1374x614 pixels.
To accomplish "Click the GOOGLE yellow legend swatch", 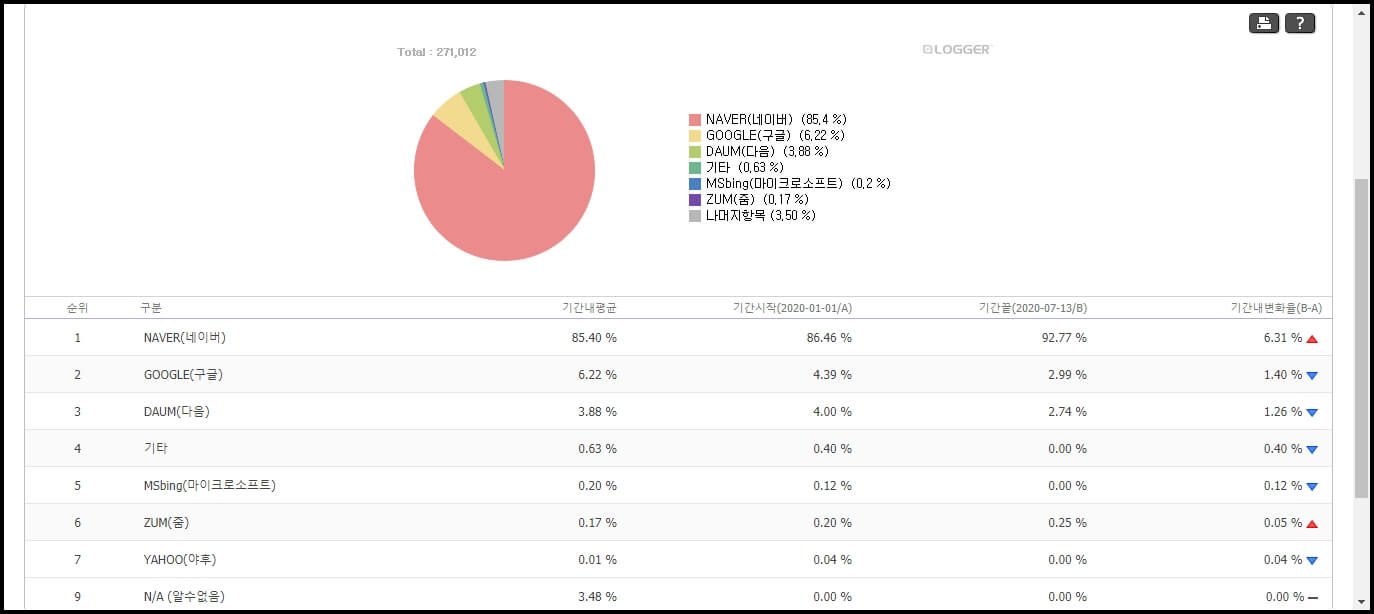I will 695,136.
